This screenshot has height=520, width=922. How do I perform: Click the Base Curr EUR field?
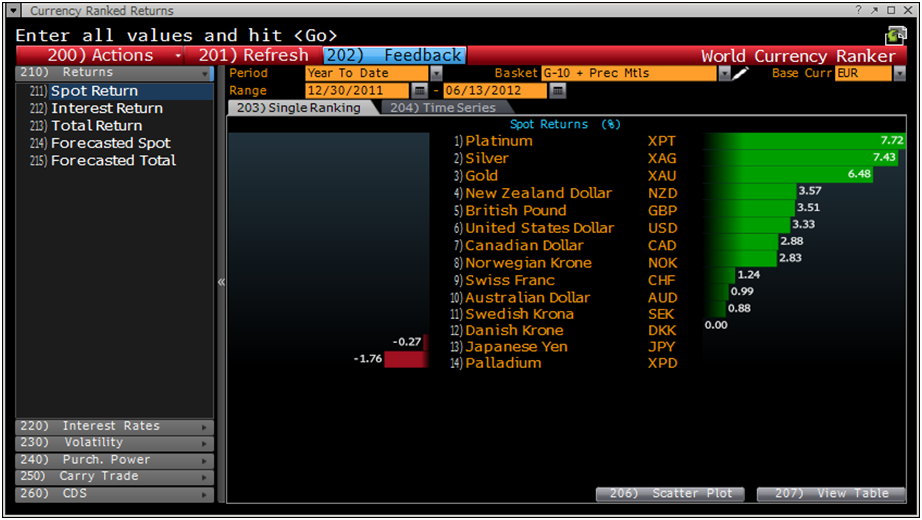click(863, 73)
